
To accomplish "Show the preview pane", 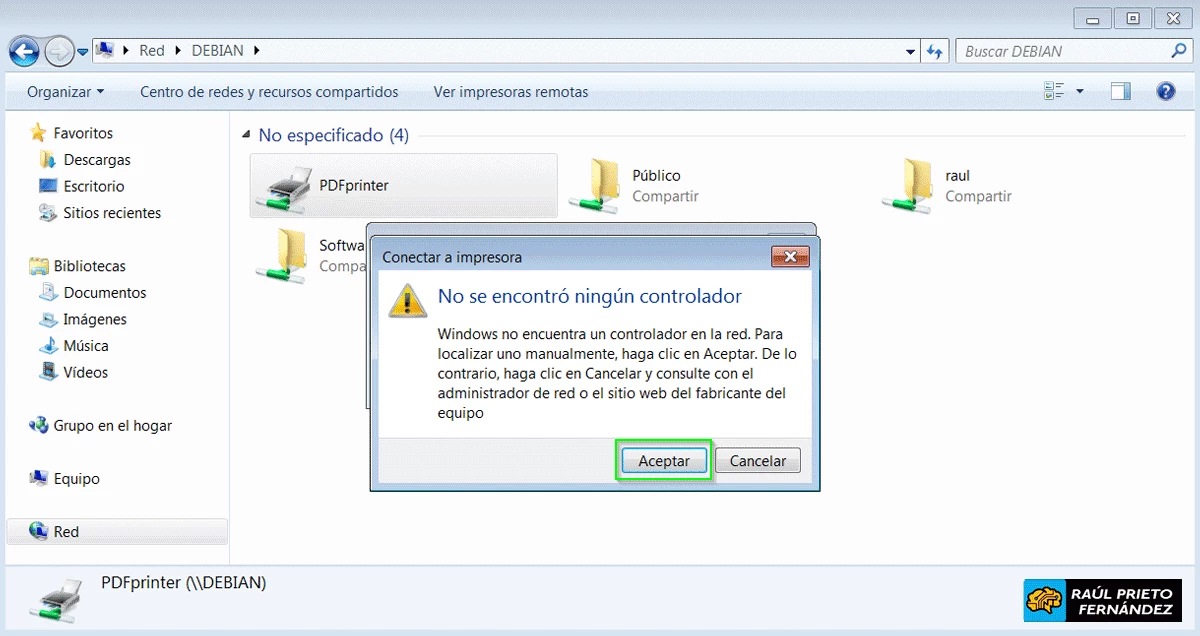I will click(x=1119, y=90).
